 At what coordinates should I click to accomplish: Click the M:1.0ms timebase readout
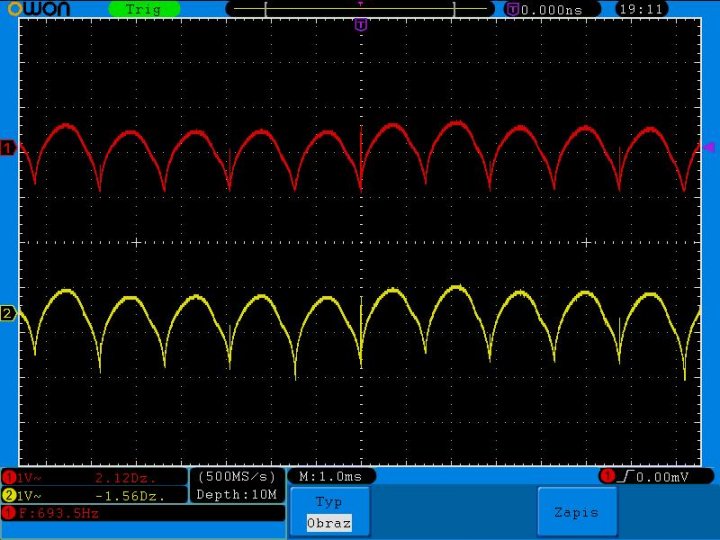pos(331,476)
